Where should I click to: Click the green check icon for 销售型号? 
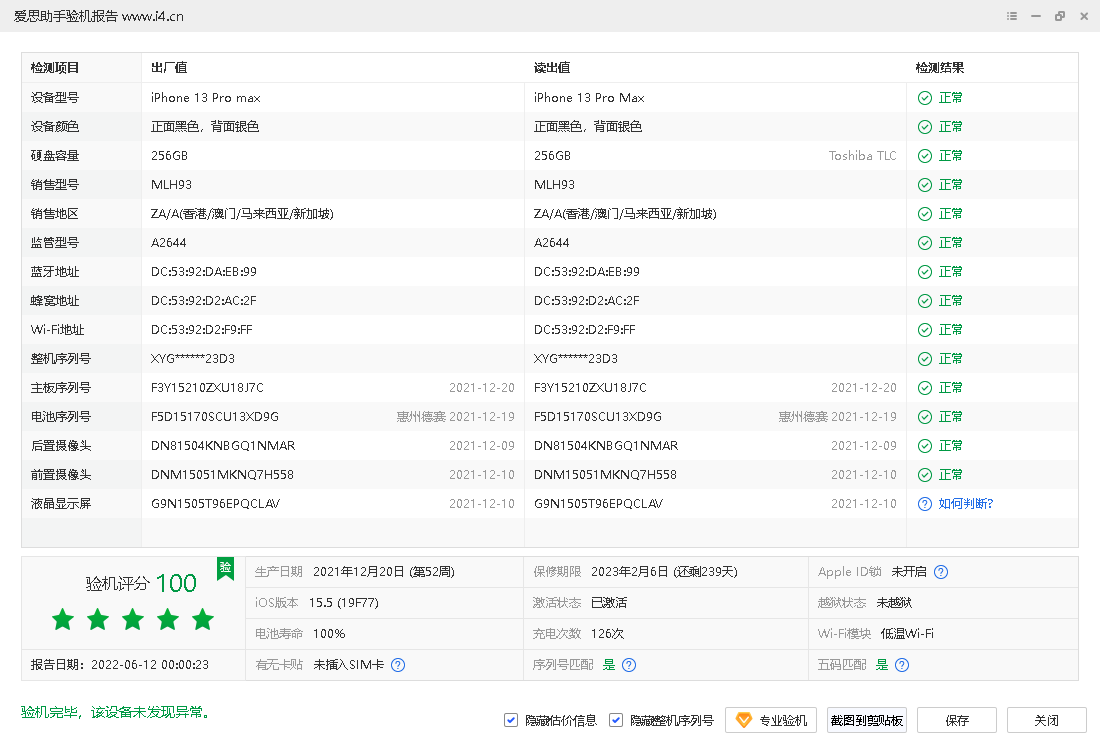click(925, 184)
